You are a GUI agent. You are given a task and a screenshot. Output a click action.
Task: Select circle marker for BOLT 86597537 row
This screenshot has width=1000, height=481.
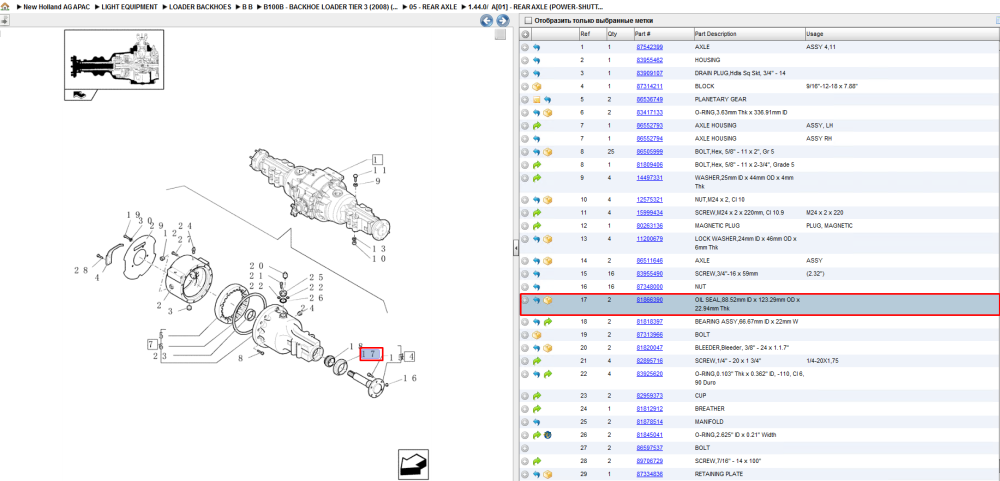coord(525,448)
